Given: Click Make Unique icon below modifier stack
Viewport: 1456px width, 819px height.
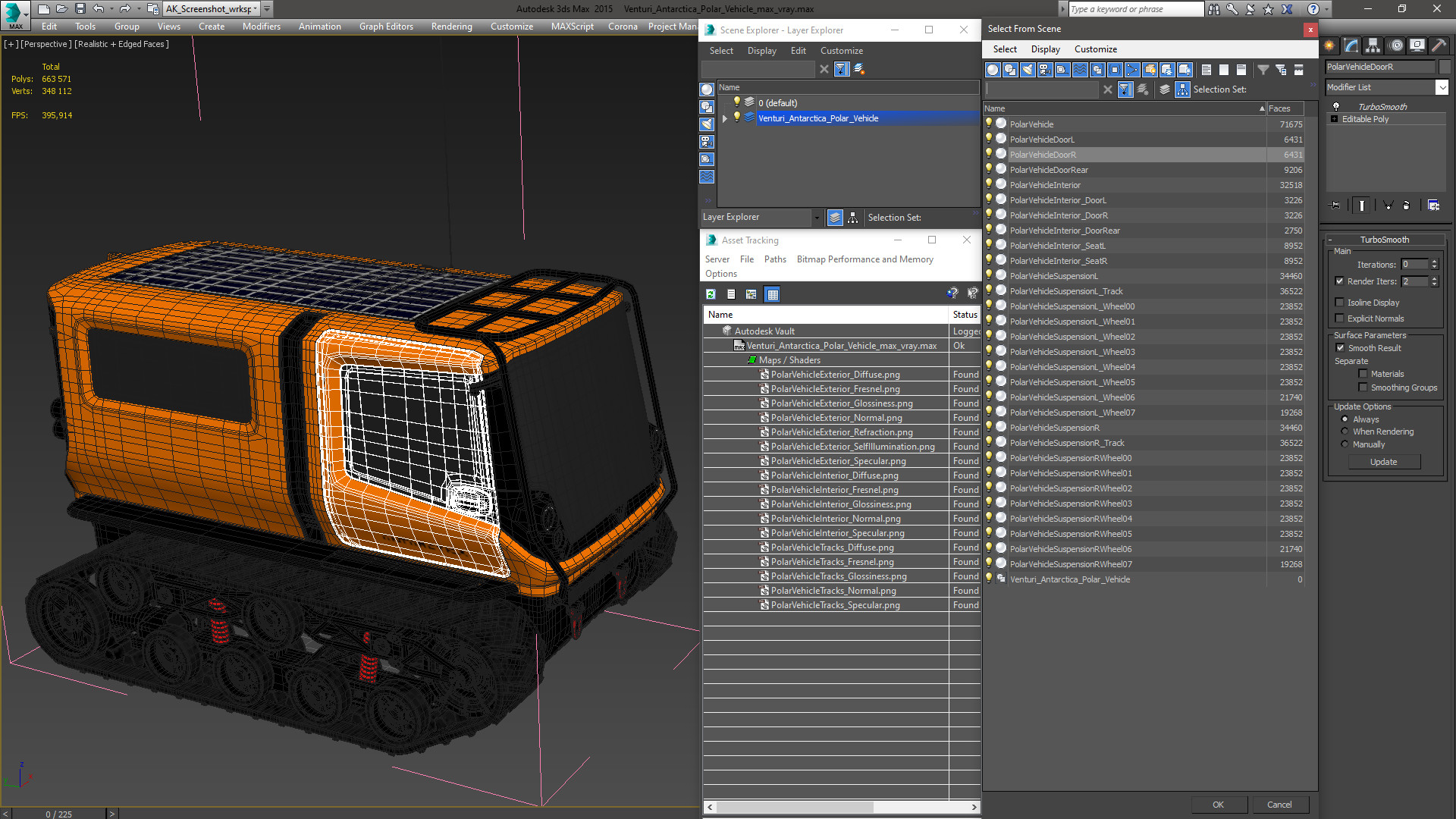Looking at the screenshot, I should (x=1388, y=206).
